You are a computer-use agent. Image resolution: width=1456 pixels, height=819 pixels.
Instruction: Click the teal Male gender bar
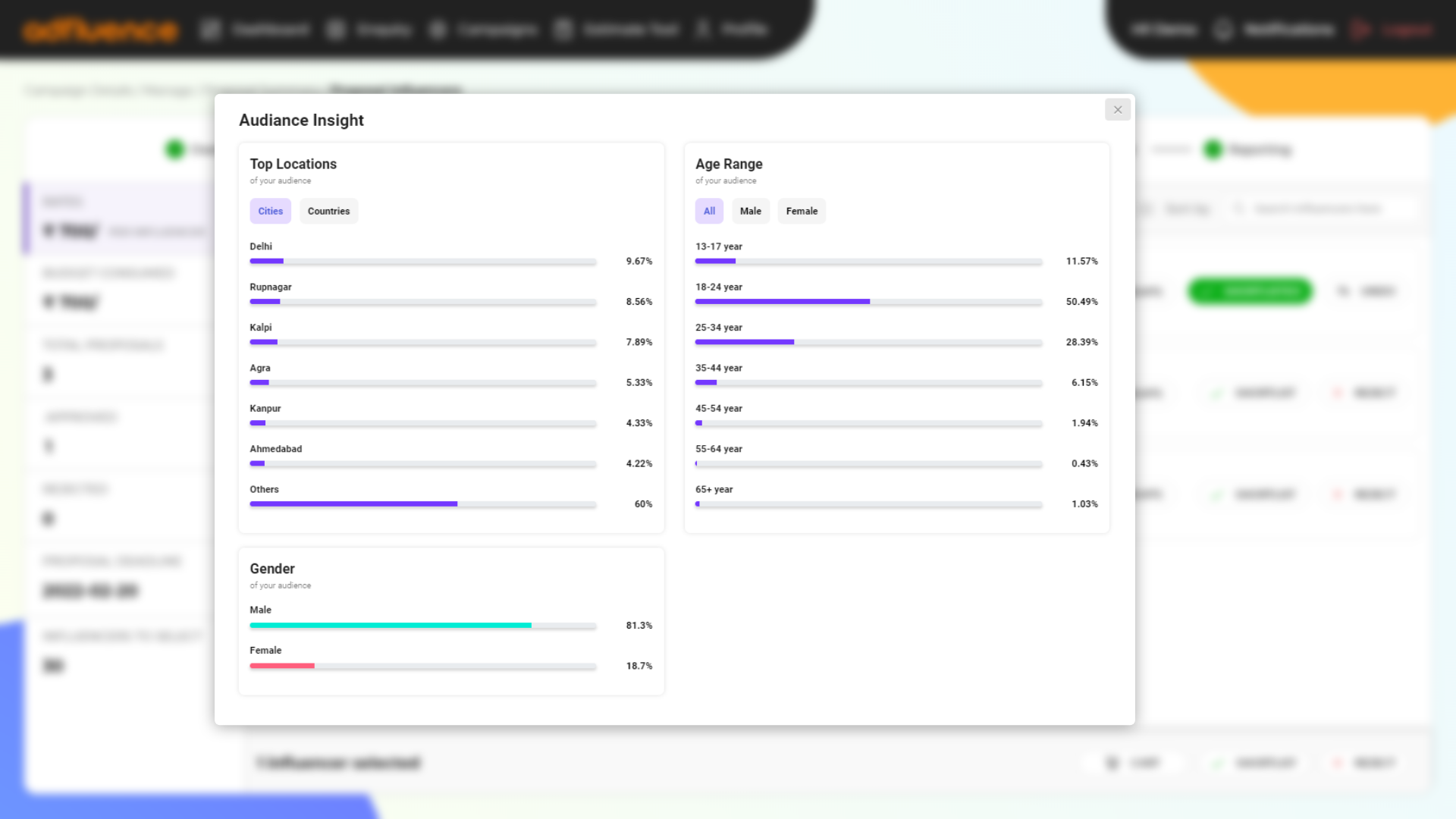[391, 626]
